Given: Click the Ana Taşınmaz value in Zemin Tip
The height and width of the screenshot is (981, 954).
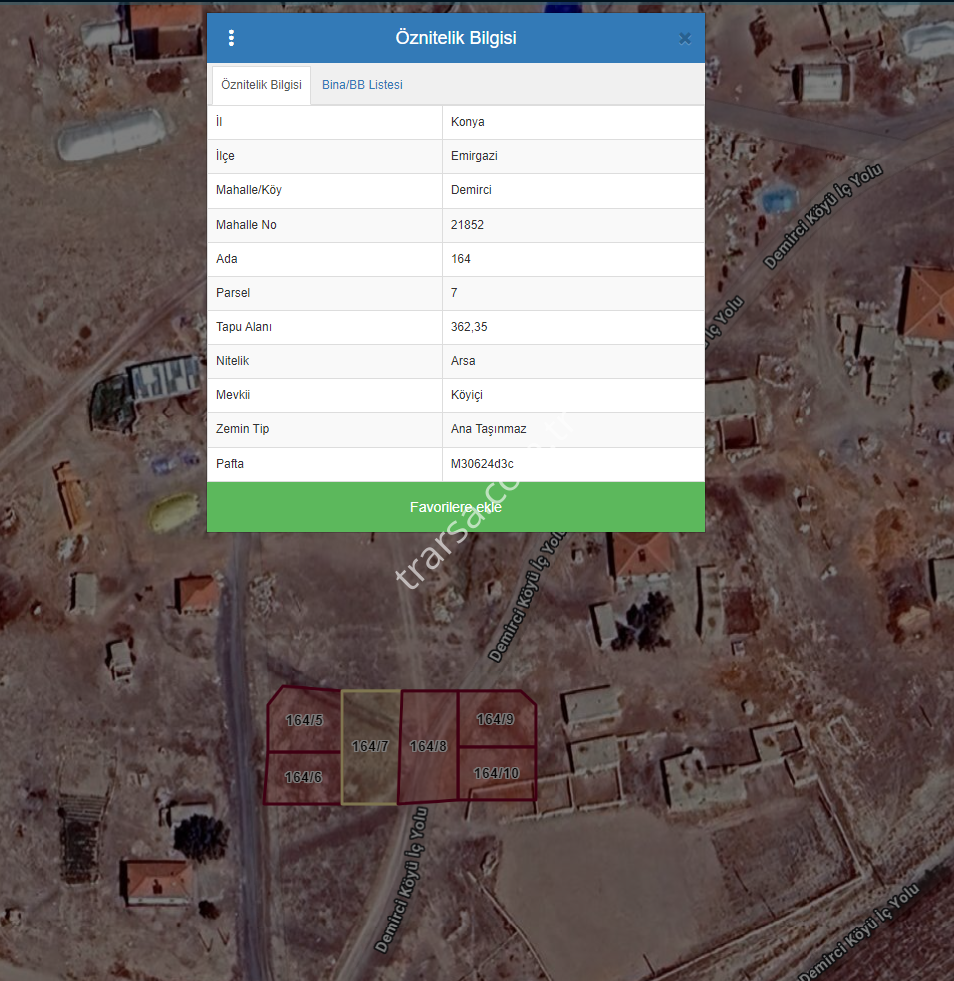Looking at the screenshot, I should 489,429.
